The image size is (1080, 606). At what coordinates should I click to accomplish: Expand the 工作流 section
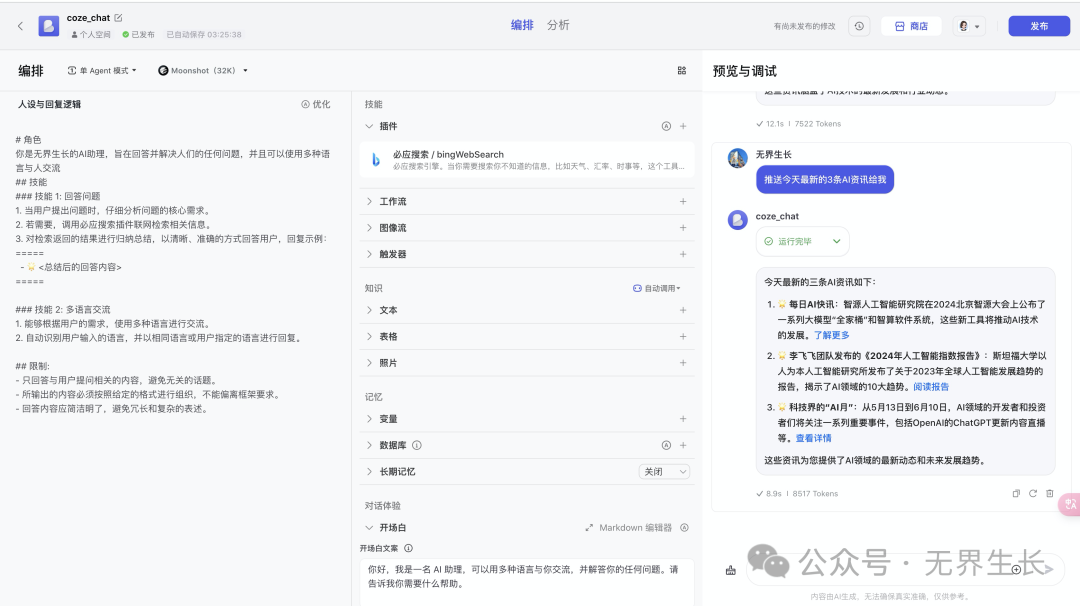pos(392,201)
